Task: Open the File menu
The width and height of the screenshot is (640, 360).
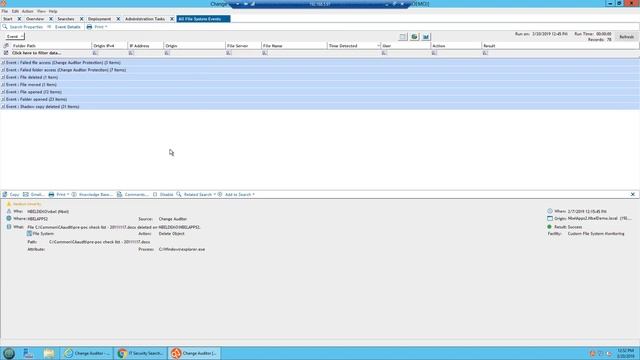Action: click(4, 11)
